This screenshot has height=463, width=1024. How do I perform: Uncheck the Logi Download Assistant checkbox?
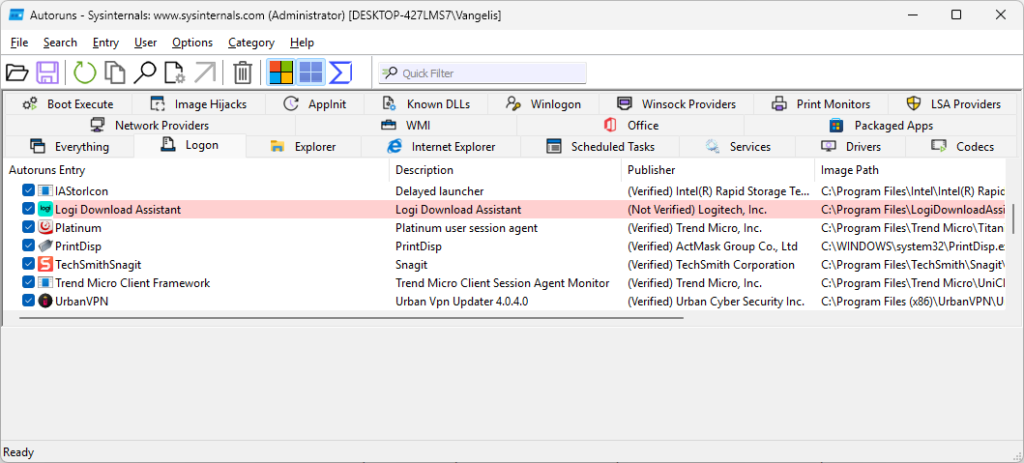click(28, 209)
